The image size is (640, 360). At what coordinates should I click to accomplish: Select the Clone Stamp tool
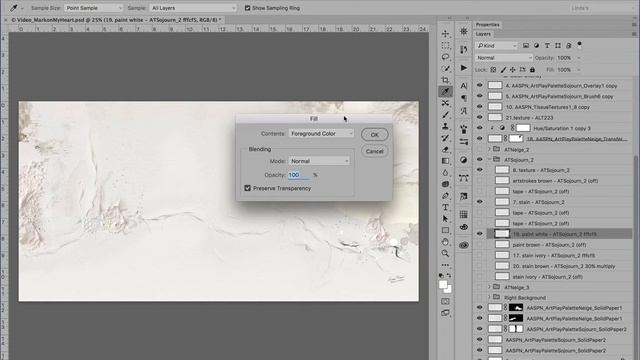tap(445, 127)
